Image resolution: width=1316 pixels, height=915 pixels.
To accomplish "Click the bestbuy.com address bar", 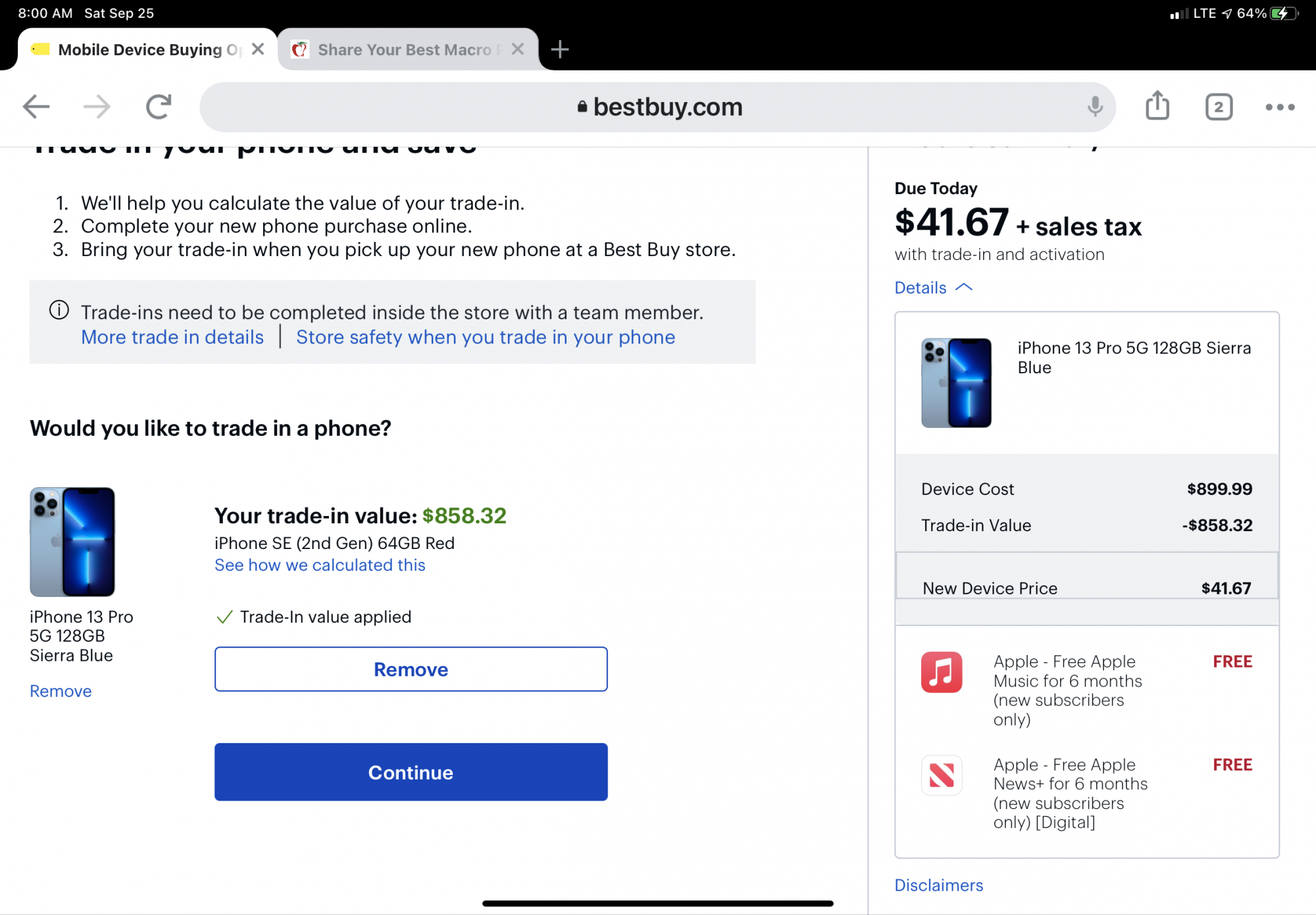I will click(x=658, y=107).
